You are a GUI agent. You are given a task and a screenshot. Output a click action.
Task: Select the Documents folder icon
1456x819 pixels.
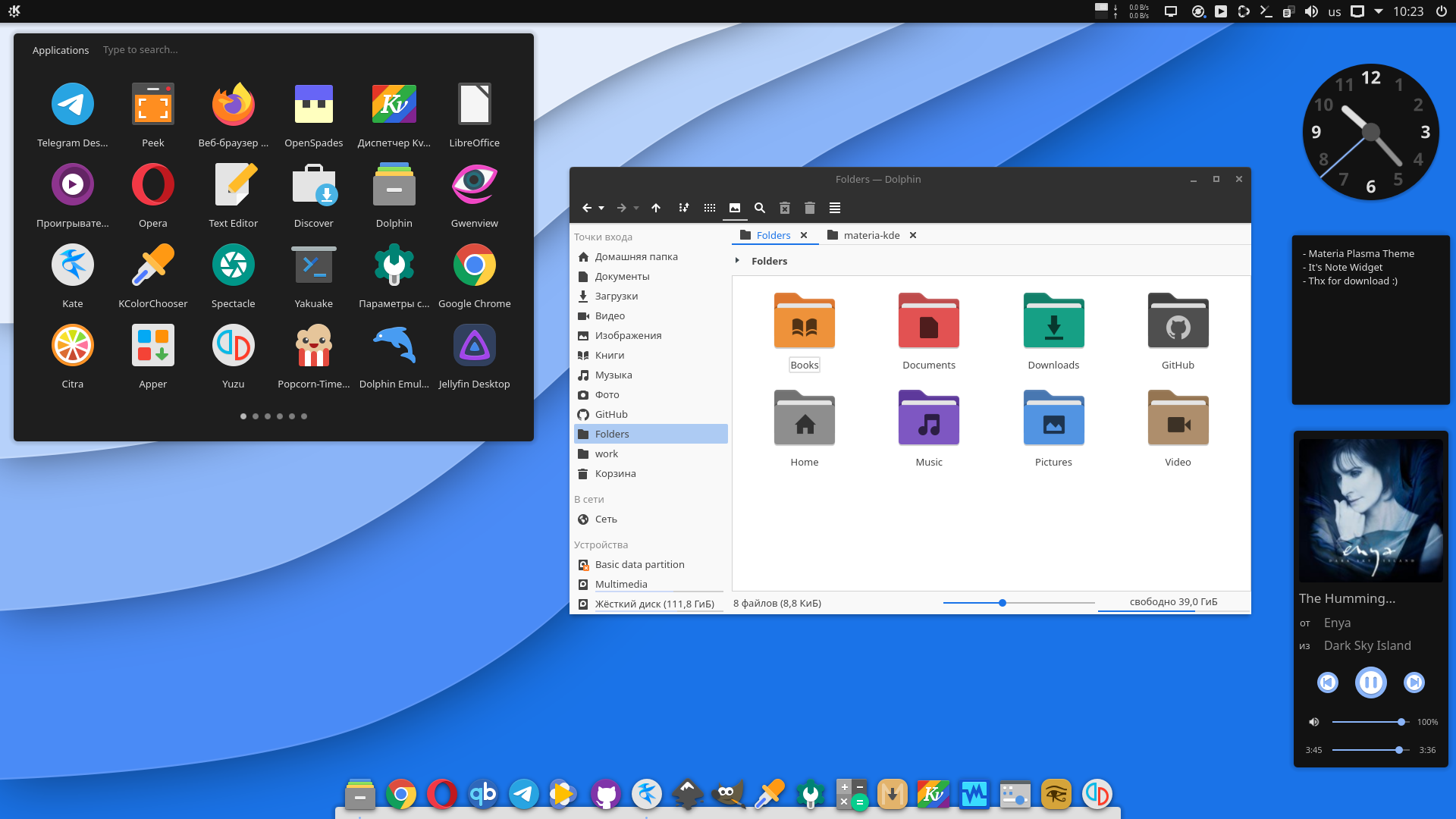[x=929, y=321]
